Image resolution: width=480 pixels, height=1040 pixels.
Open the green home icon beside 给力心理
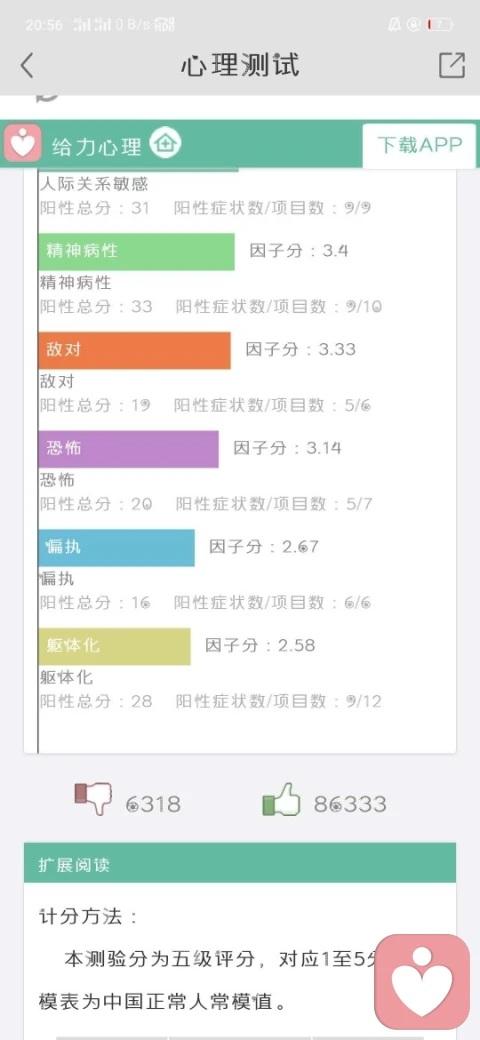[165, 143]
